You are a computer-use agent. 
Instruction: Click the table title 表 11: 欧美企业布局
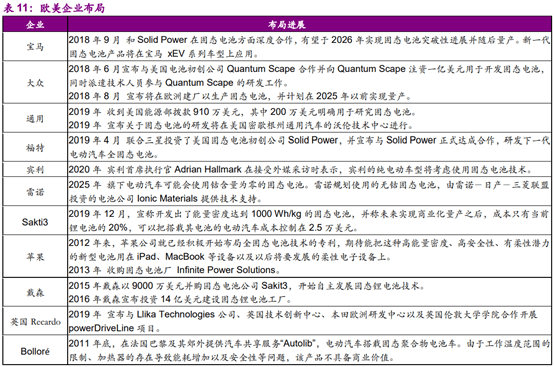click(x=54, y=8)
